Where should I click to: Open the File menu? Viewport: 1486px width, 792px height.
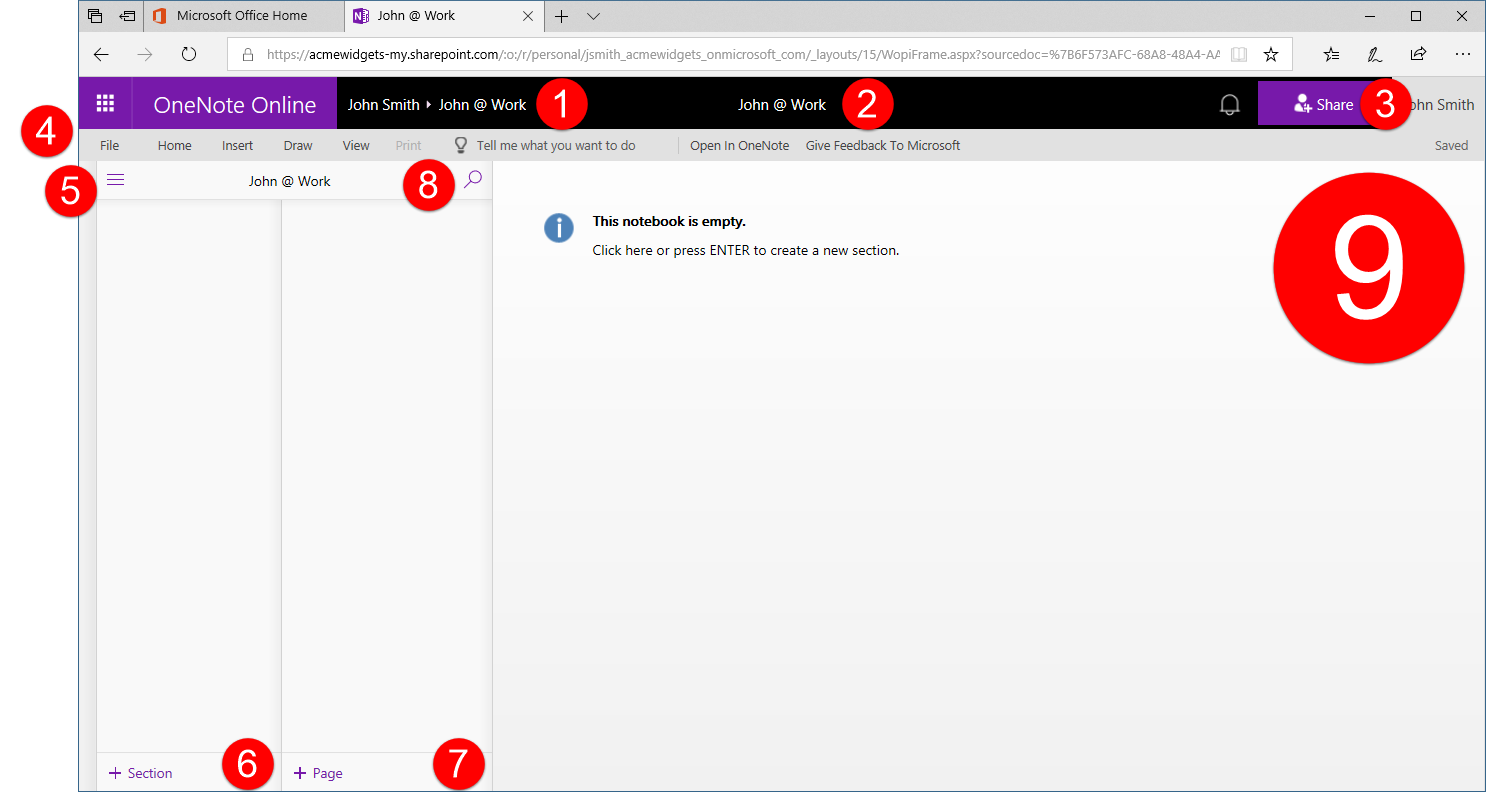(x=110, y=145)
